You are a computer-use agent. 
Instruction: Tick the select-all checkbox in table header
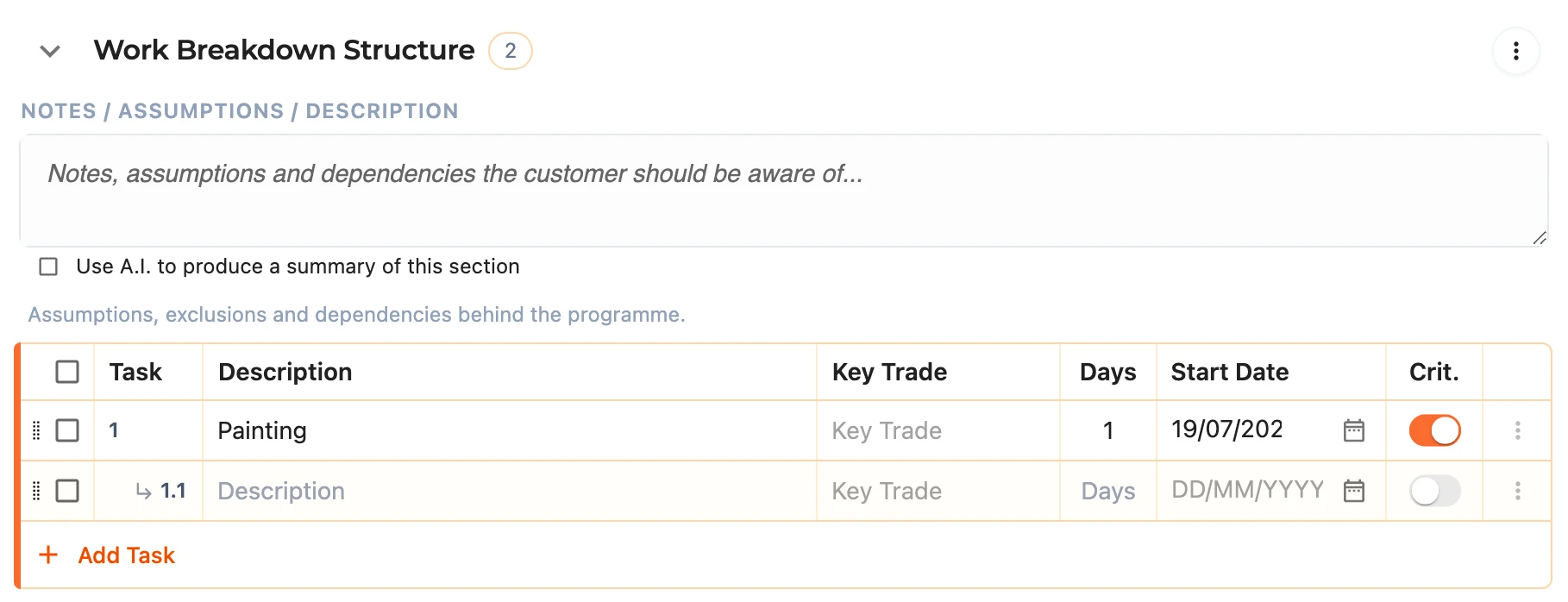coord(67,372)
